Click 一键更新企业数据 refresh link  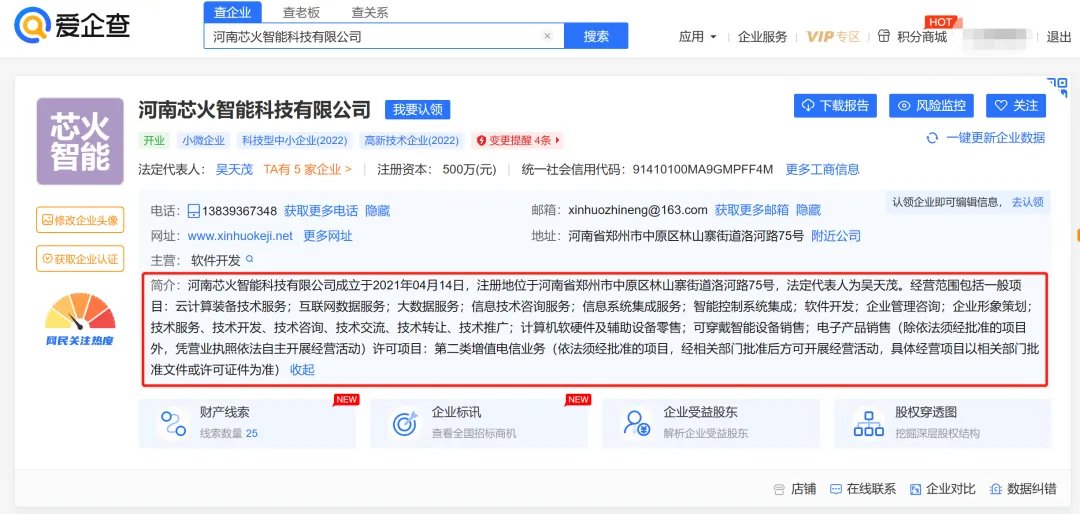986,138
